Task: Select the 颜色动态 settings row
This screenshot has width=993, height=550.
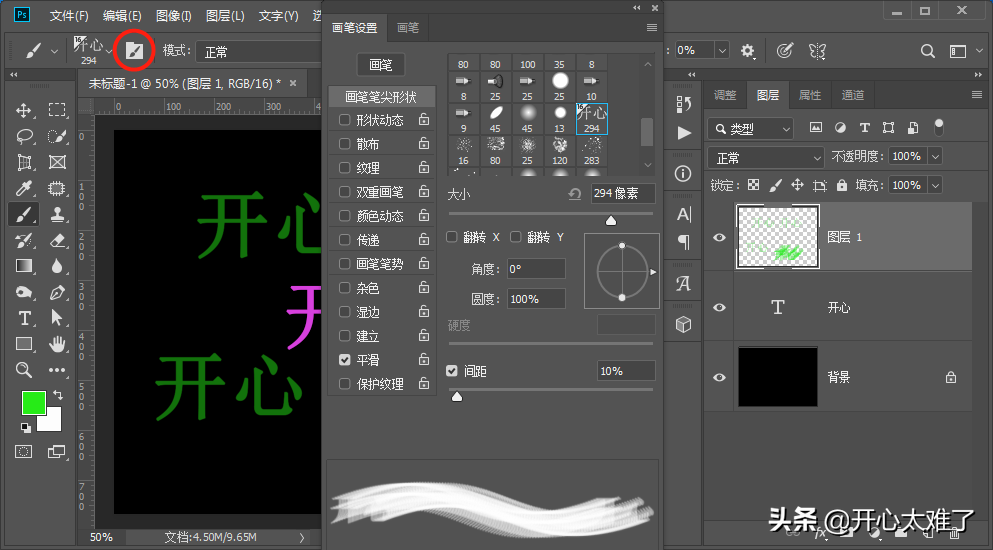Action: [x=381, y=216]
